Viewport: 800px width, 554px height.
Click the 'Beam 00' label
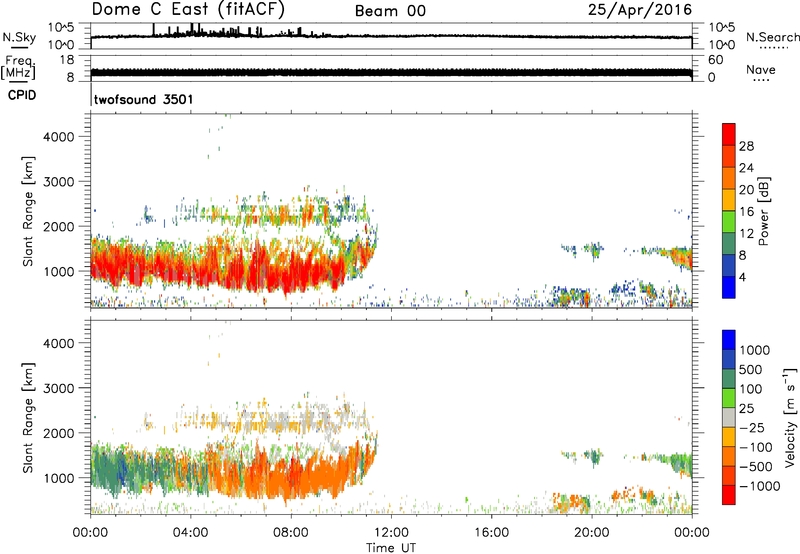390,11
